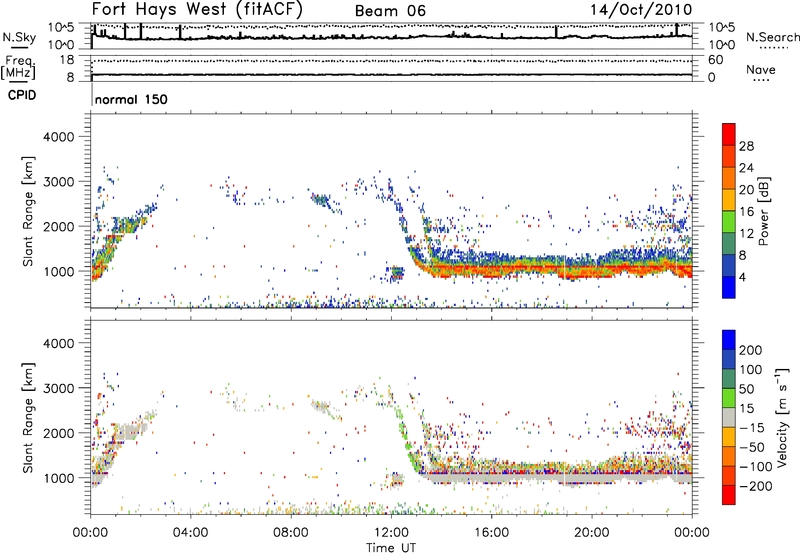
Task: Click the left '10^5' noise axis label
Action: coord(62,28)
